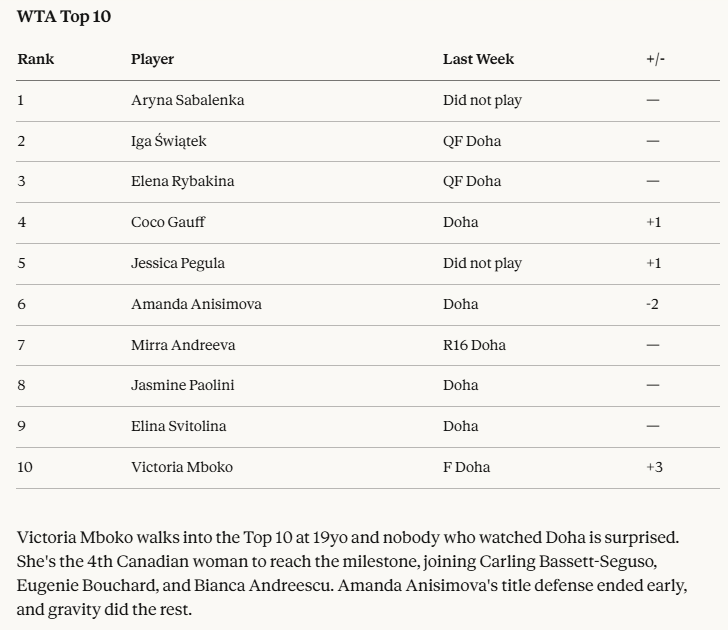Click Amanda Anisimova's name in row six
The image size is (728, 630).
click(196, 304)
